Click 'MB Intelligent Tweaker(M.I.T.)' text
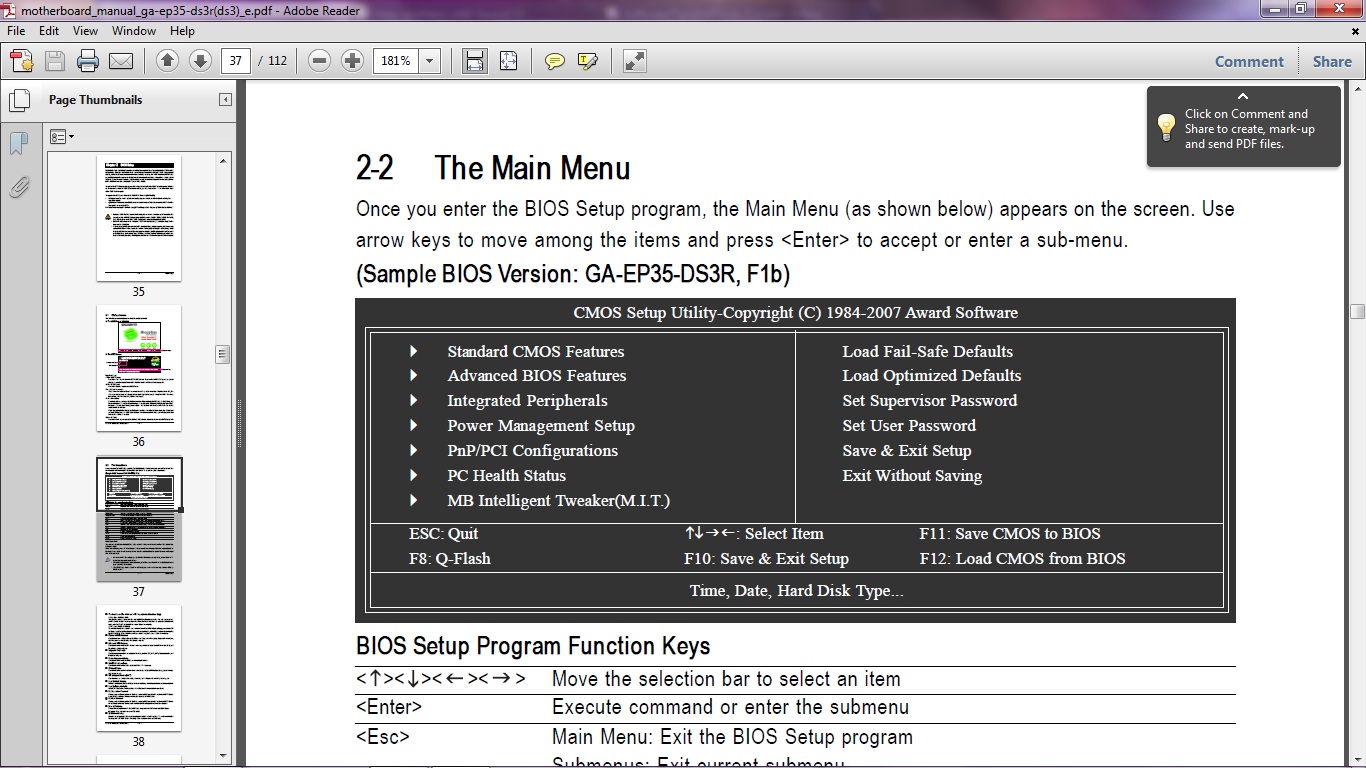Viewport: 1366px width, 768px height. coord(558,501)
